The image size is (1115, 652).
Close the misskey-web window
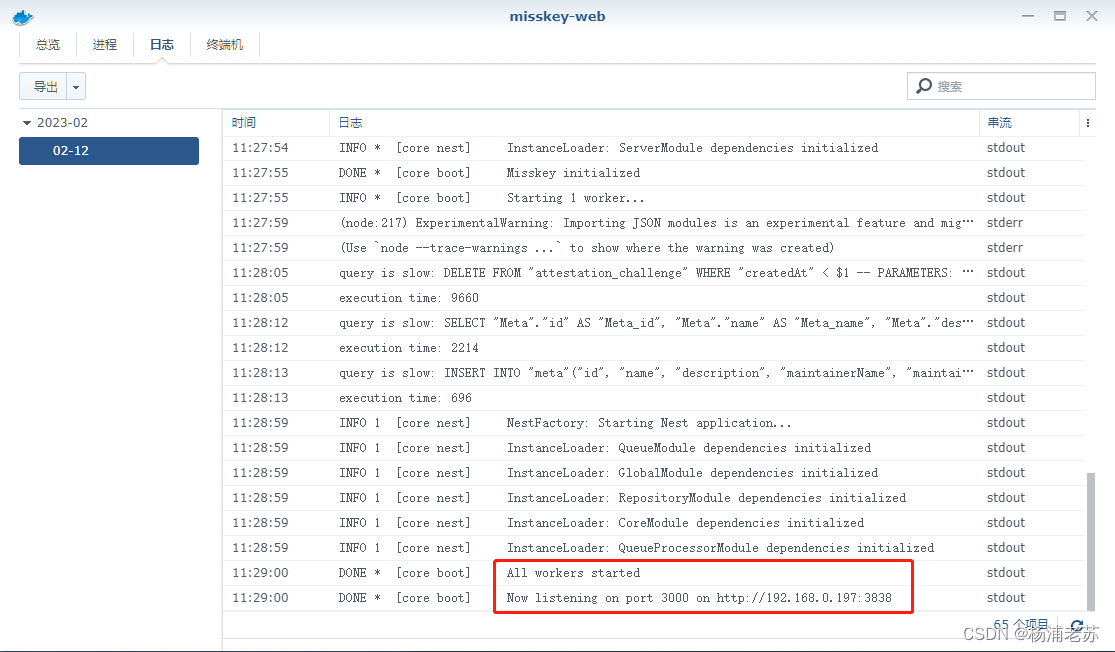pyautogui.click(x=1092, y=16)
